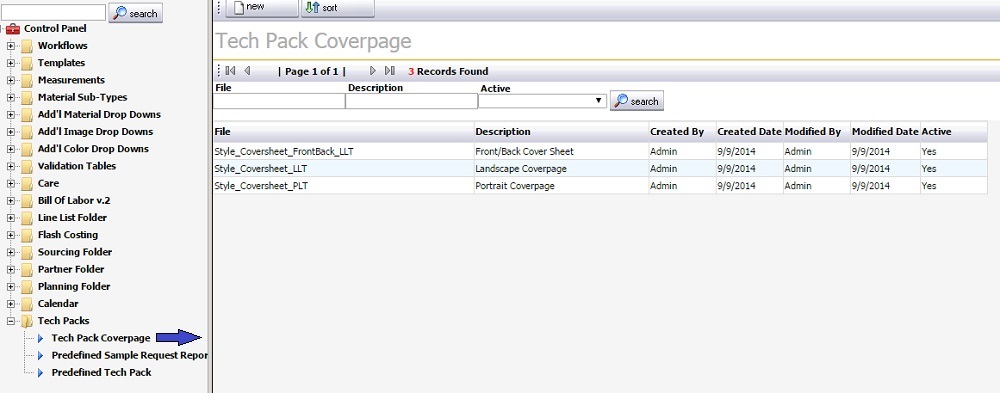Click the Templates folder icon

point(26,63)
